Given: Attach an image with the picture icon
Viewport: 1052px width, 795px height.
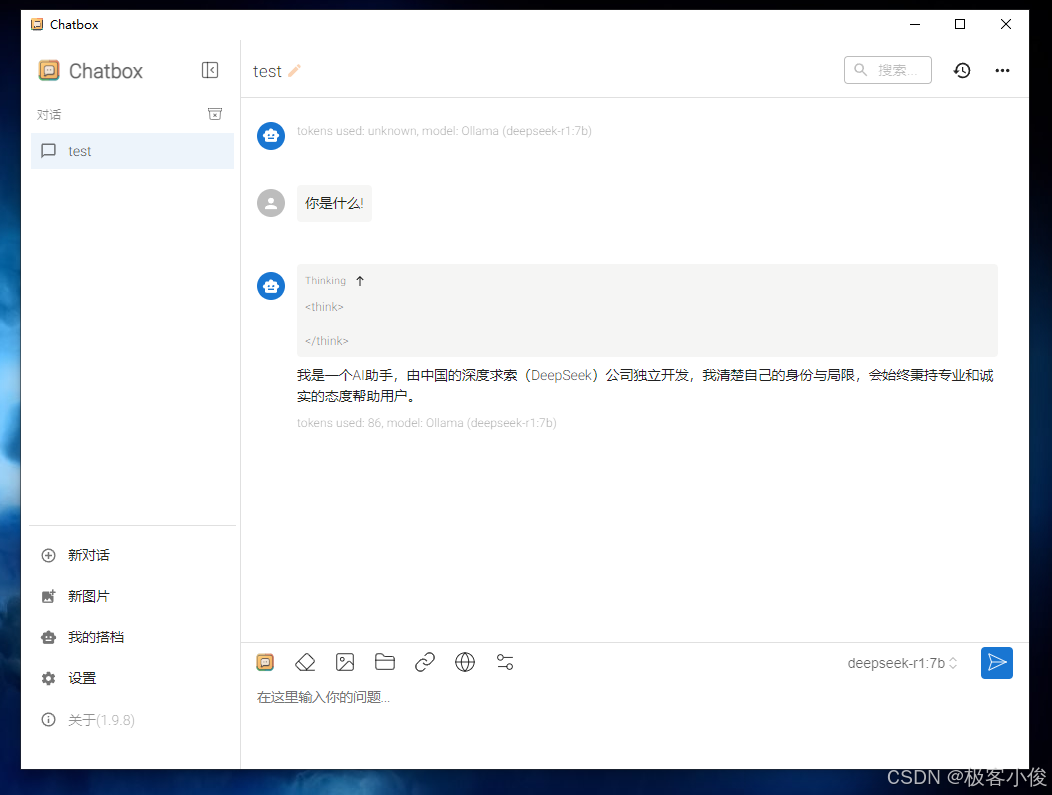Looking at the screenshot, I should tap(345, 663).
